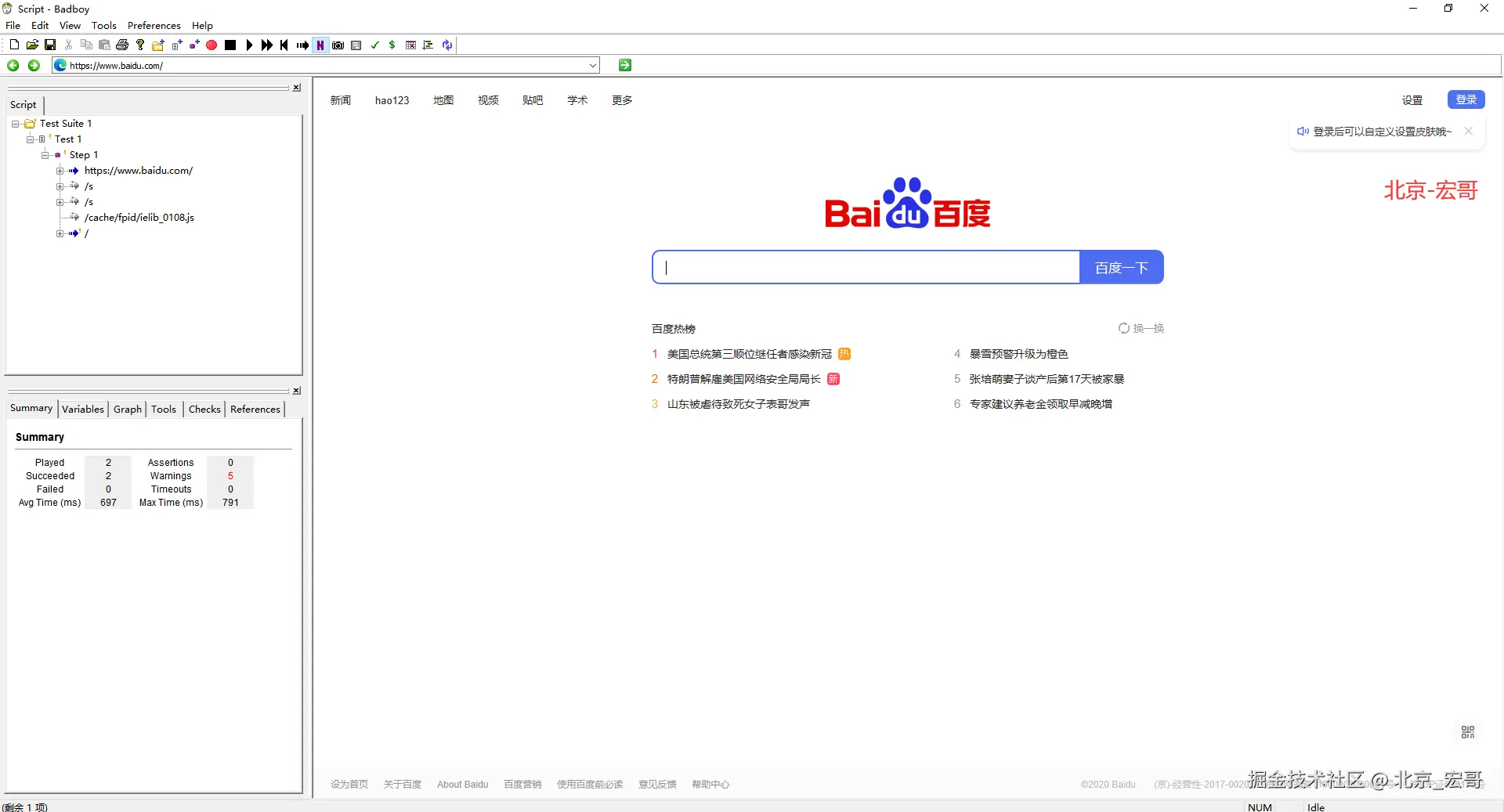Open help via the question mark icon
The height and width of the screenshot is (812, 1504).
[140, 45]
